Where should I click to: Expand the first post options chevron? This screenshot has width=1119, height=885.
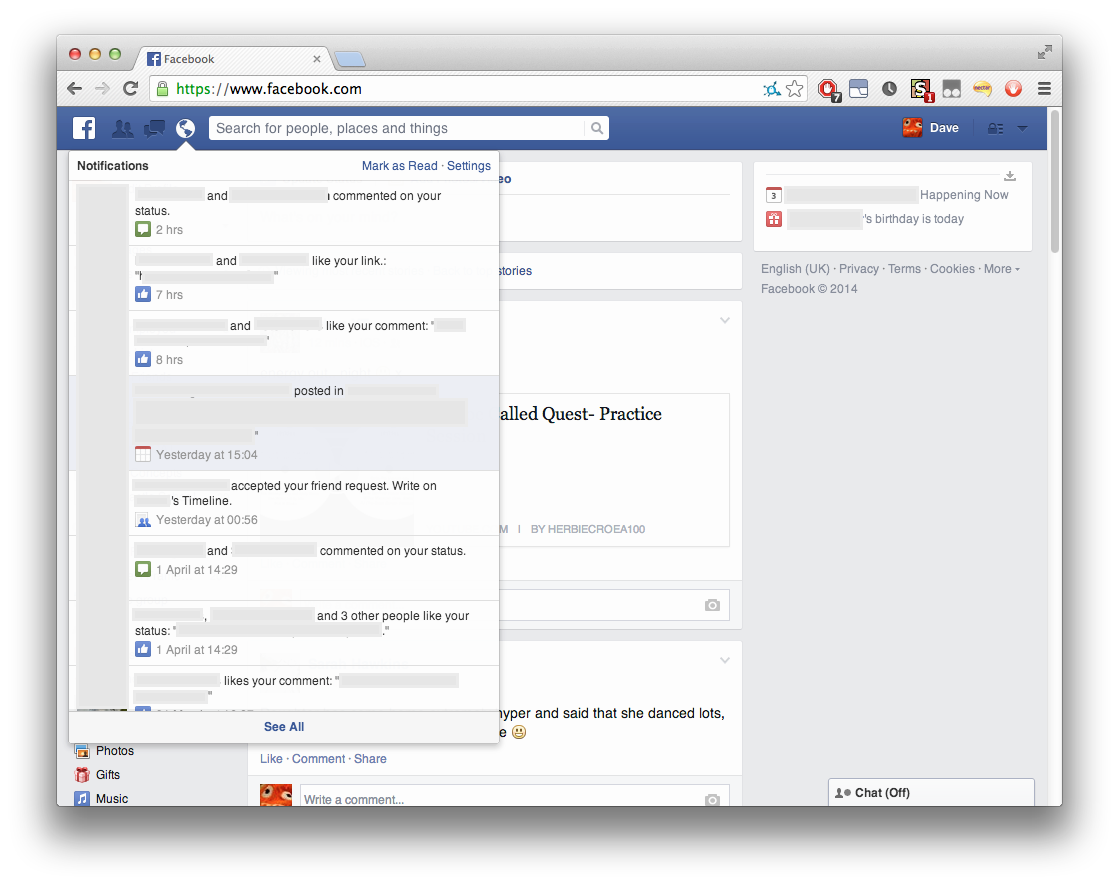[x=725, y=320]
